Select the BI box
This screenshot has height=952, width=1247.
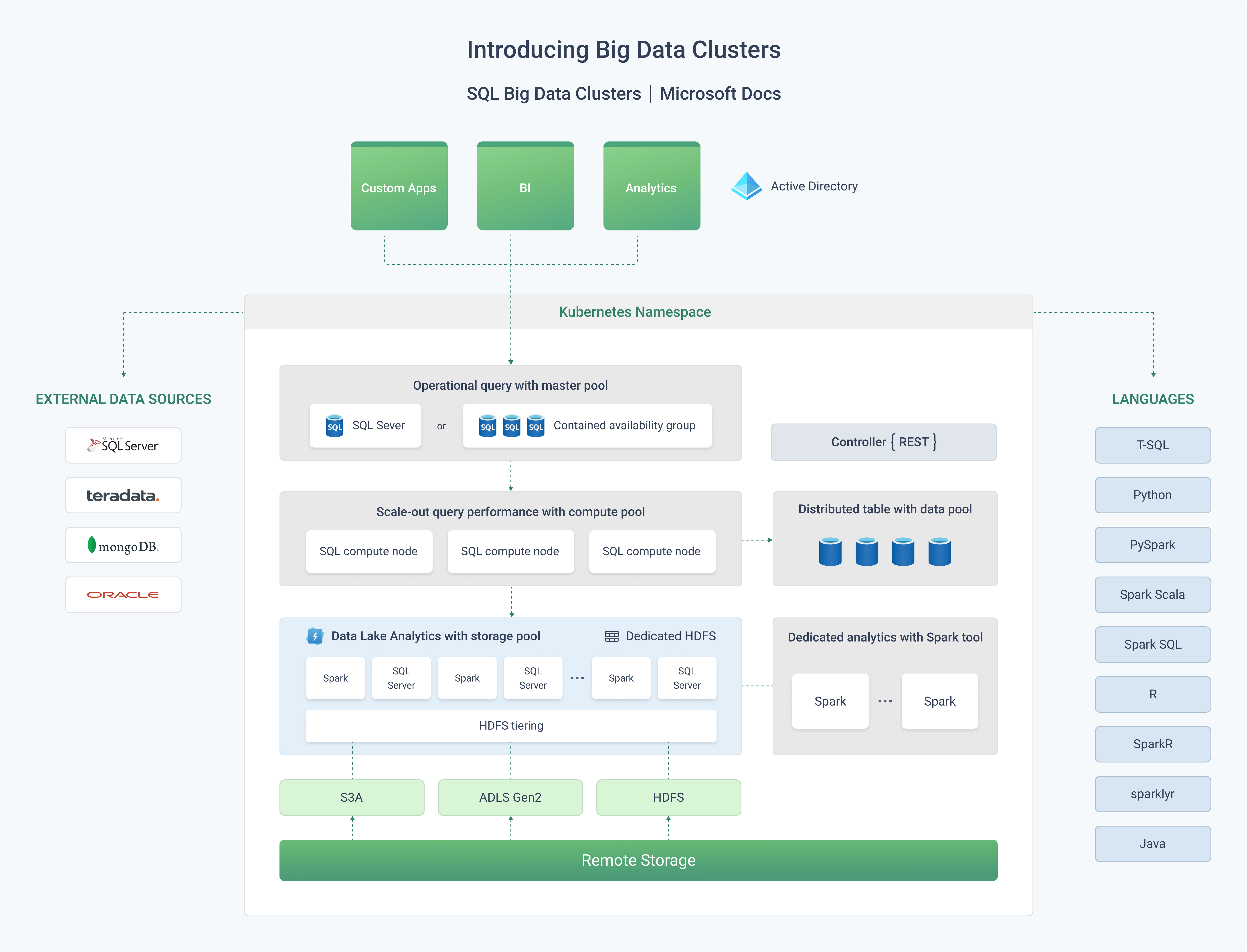(525, 186)
